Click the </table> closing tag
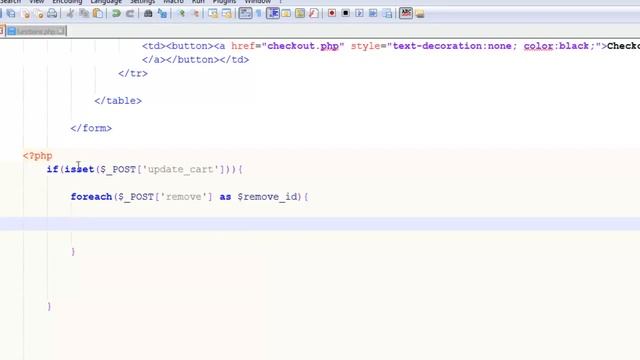The height and width of the screenshot is (360, 640). pyautogui.click(x=118, y=101)
